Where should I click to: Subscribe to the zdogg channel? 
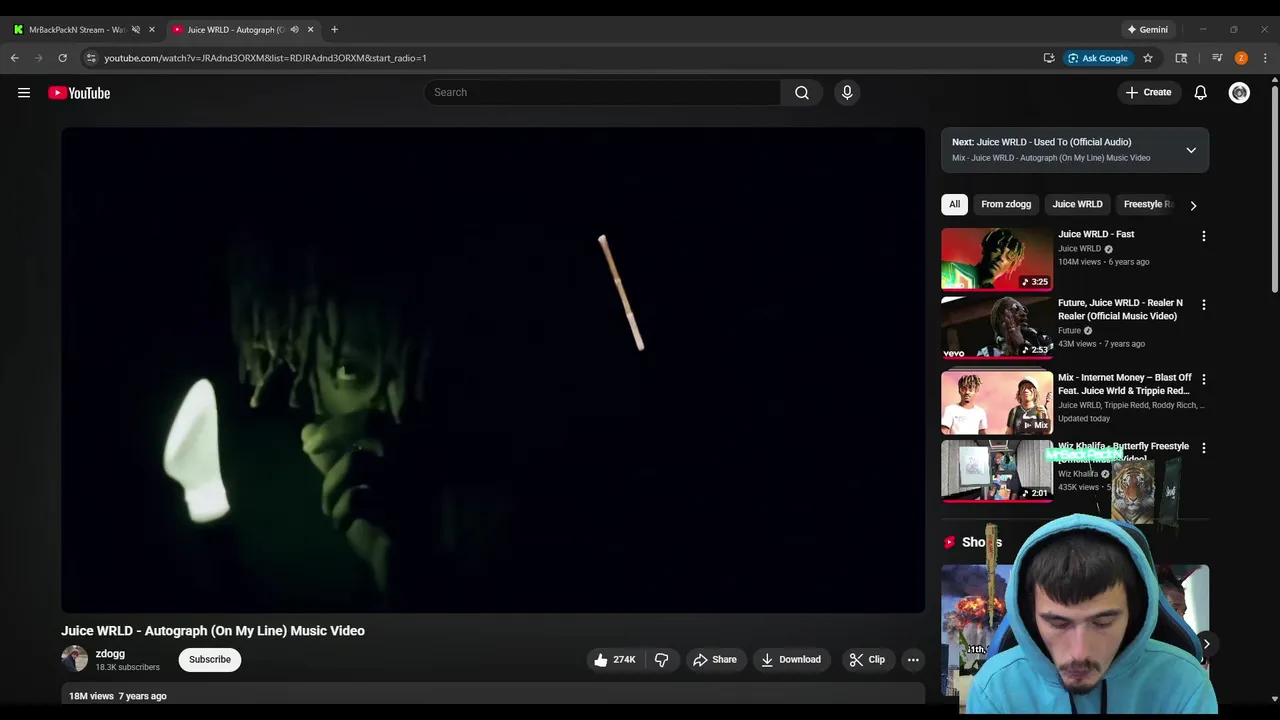point(210,659)
